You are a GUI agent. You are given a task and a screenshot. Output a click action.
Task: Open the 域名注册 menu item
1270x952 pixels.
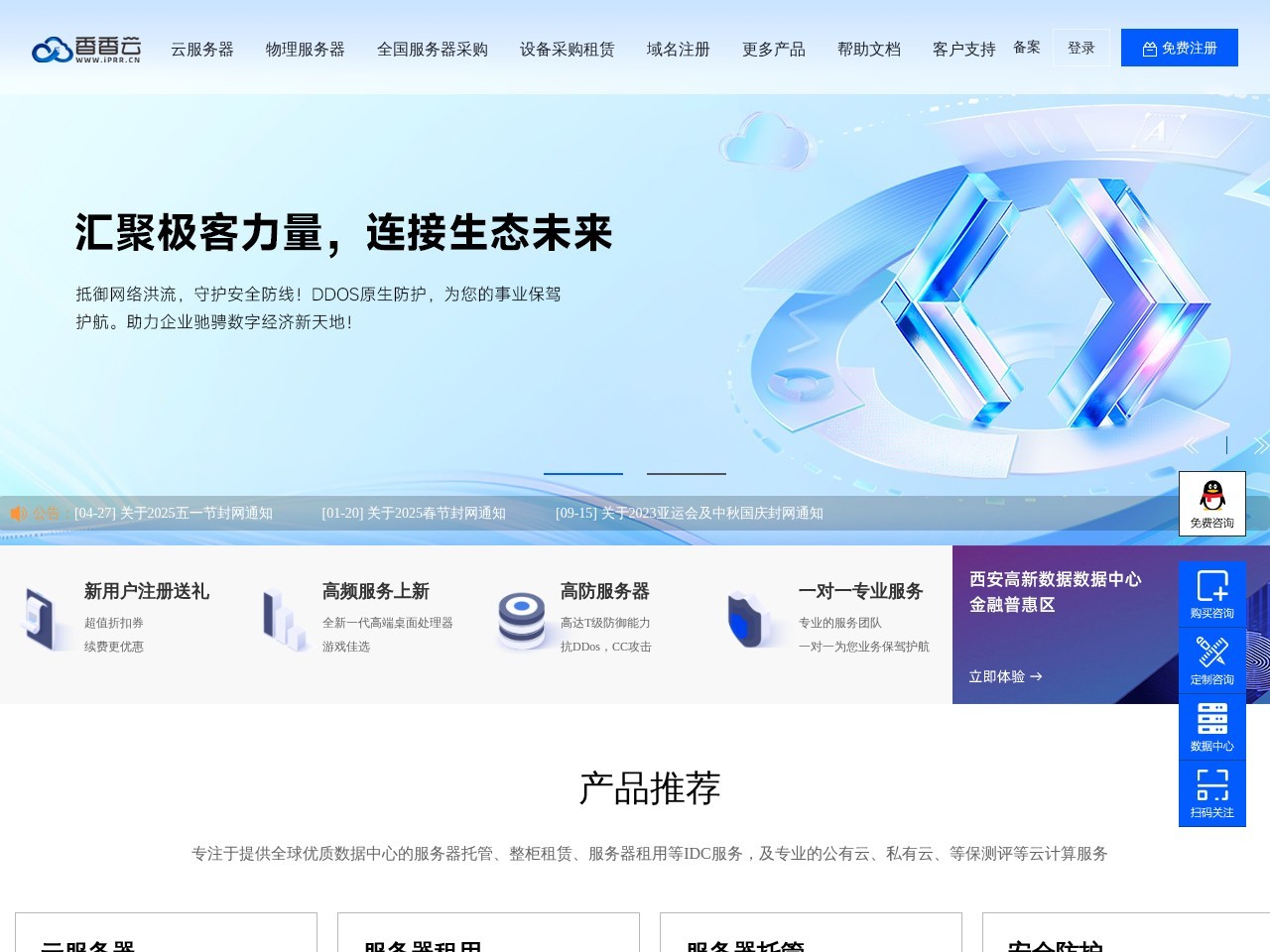coord(679,49)
